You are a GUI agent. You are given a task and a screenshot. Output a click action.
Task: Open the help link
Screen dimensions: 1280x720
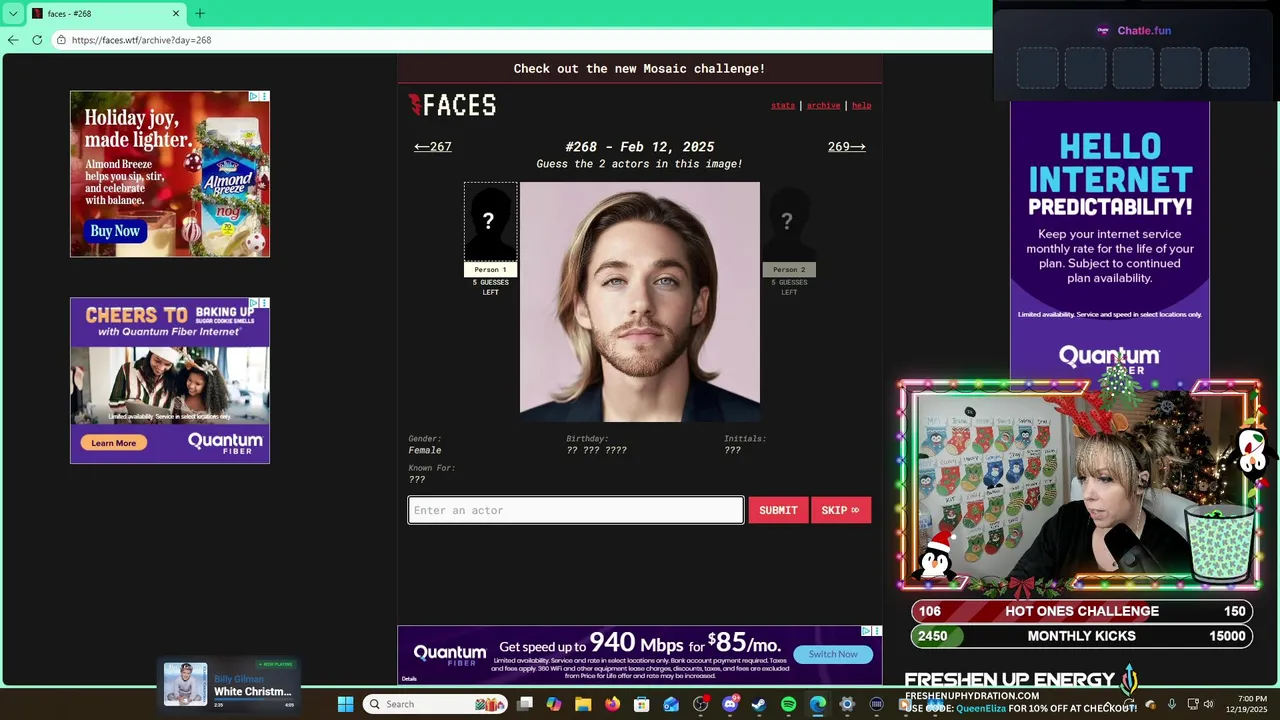861,105
